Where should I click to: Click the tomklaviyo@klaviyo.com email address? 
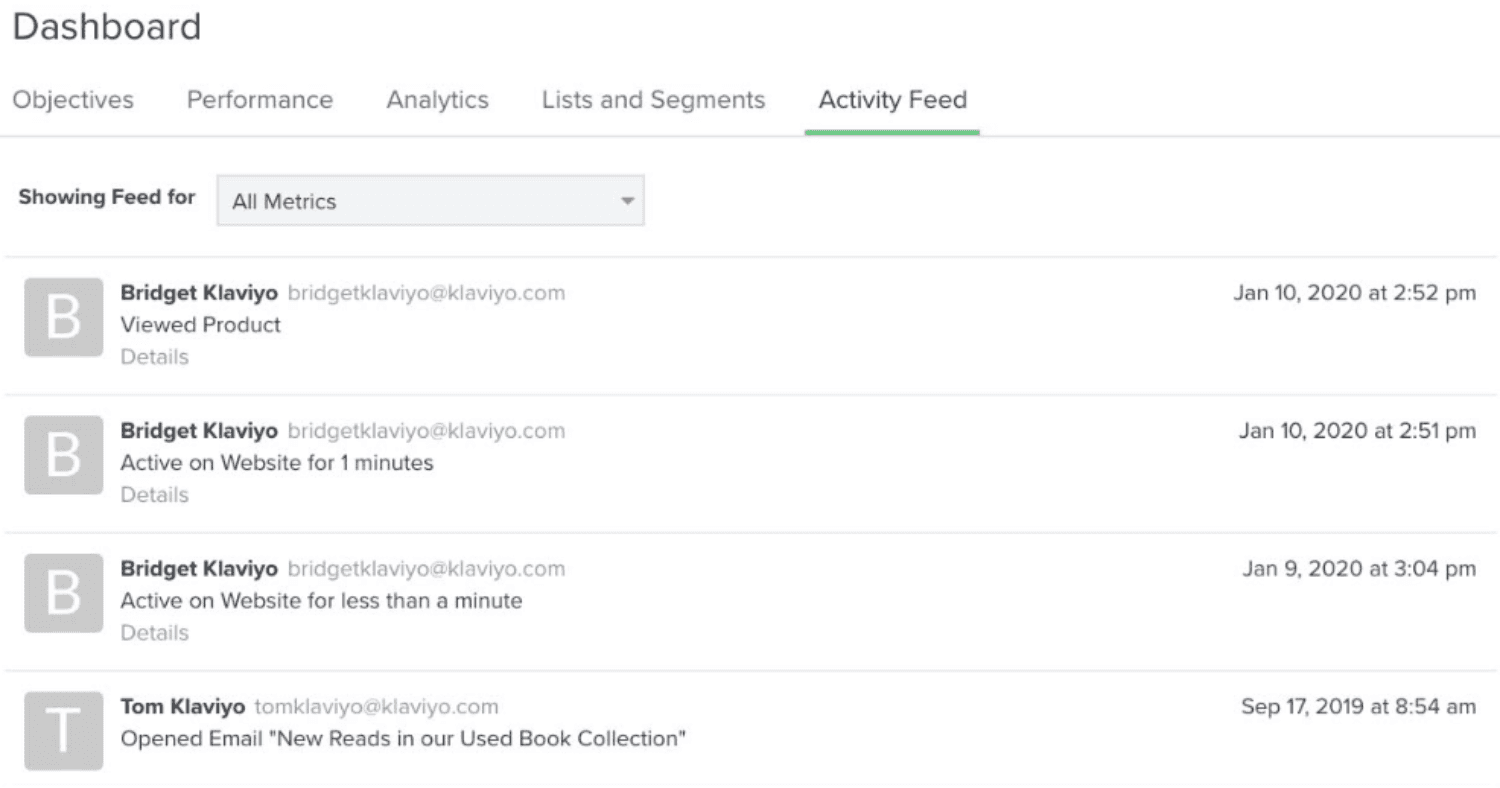pyautogui.click(x=377, y=707)
